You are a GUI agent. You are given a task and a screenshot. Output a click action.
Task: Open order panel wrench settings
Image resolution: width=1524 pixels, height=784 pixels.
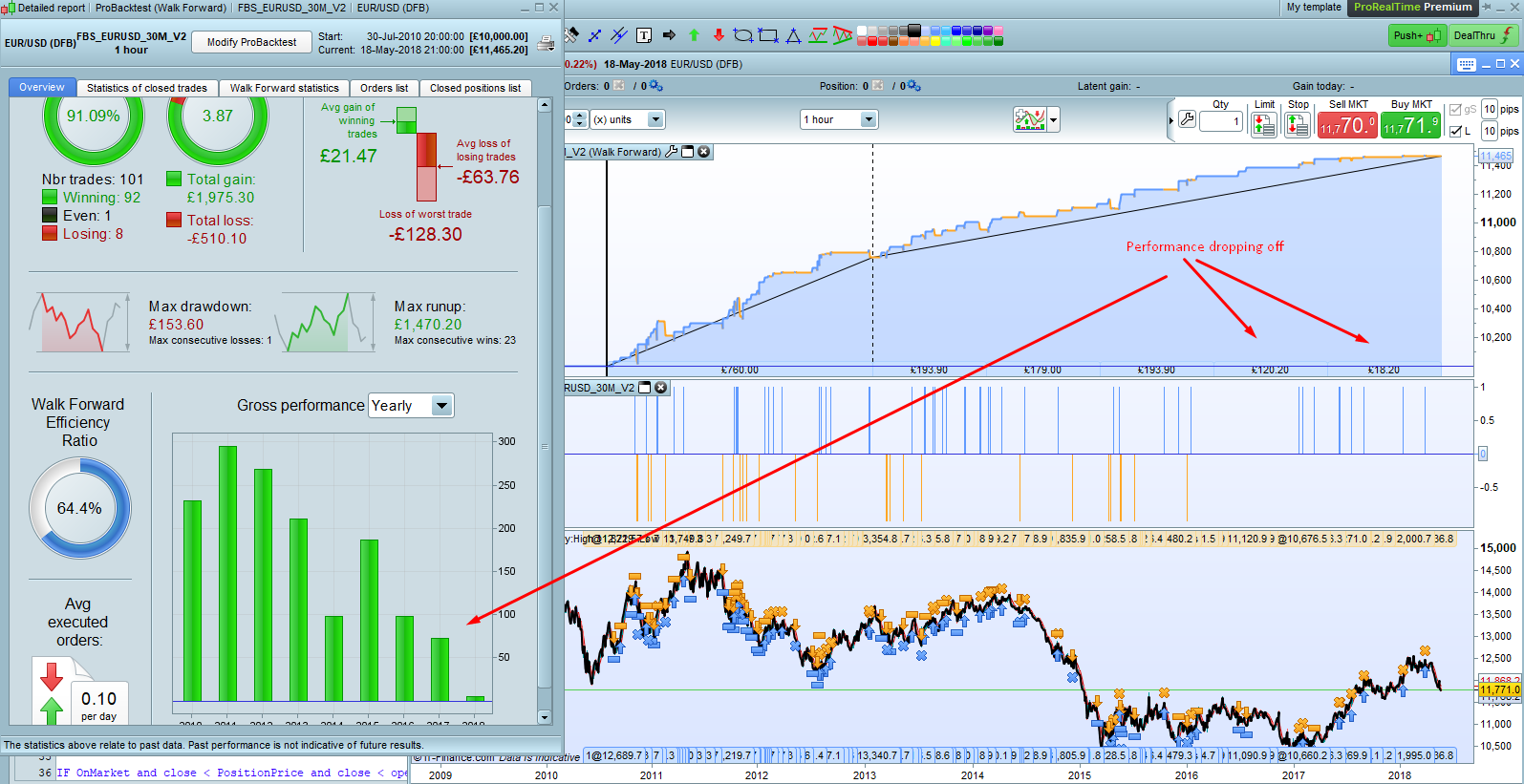[1187, 119]
